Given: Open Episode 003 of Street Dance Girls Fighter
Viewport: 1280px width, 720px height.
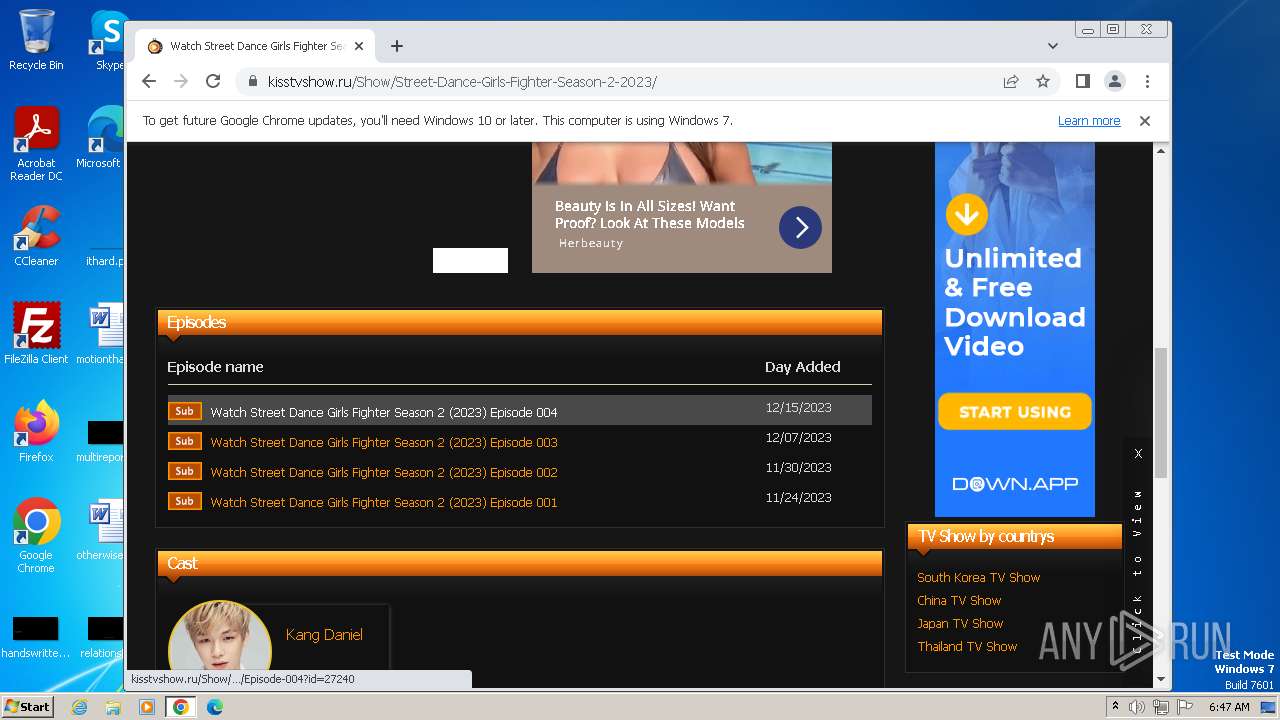Looking at the screenshot, I should pos(384,442).
